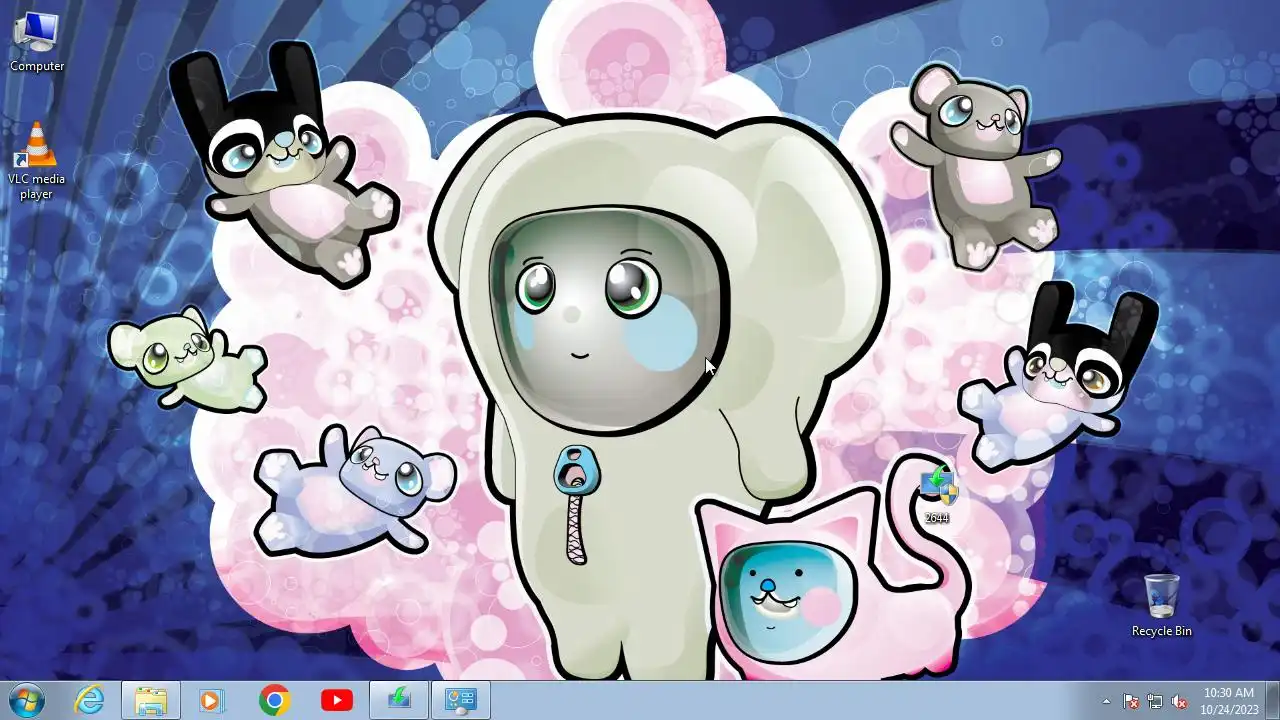Open the Computer desktop icon

tap(37, 42)
